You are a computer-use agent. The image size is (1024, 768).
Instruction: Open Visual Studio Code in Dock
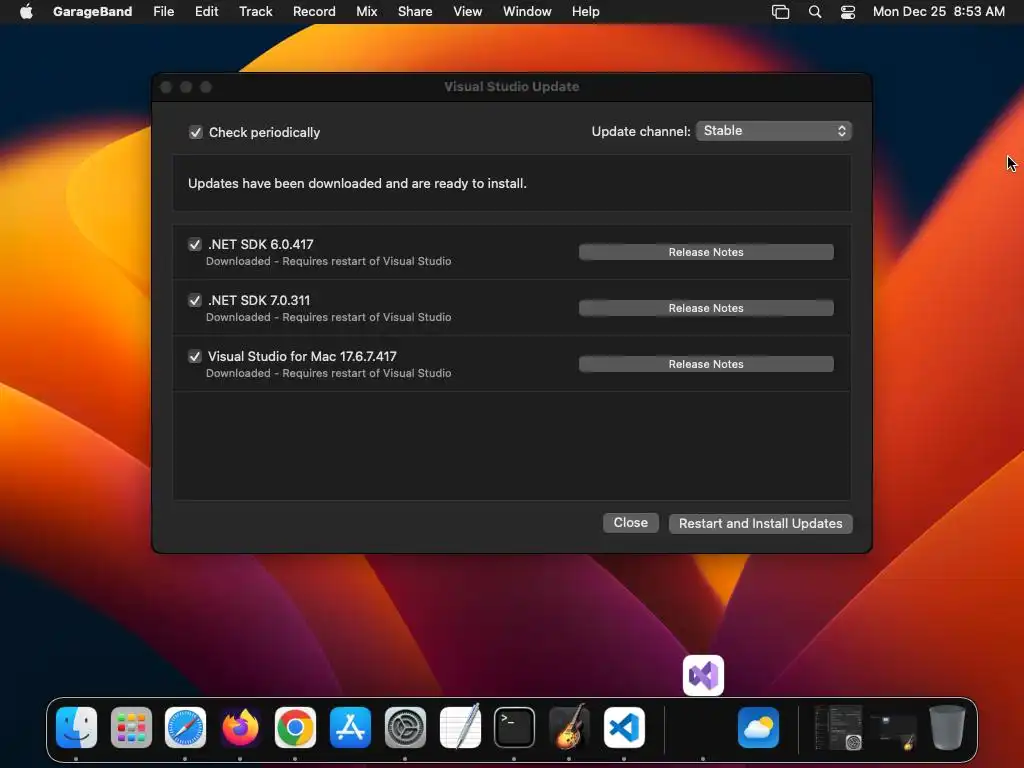point(624,727)
